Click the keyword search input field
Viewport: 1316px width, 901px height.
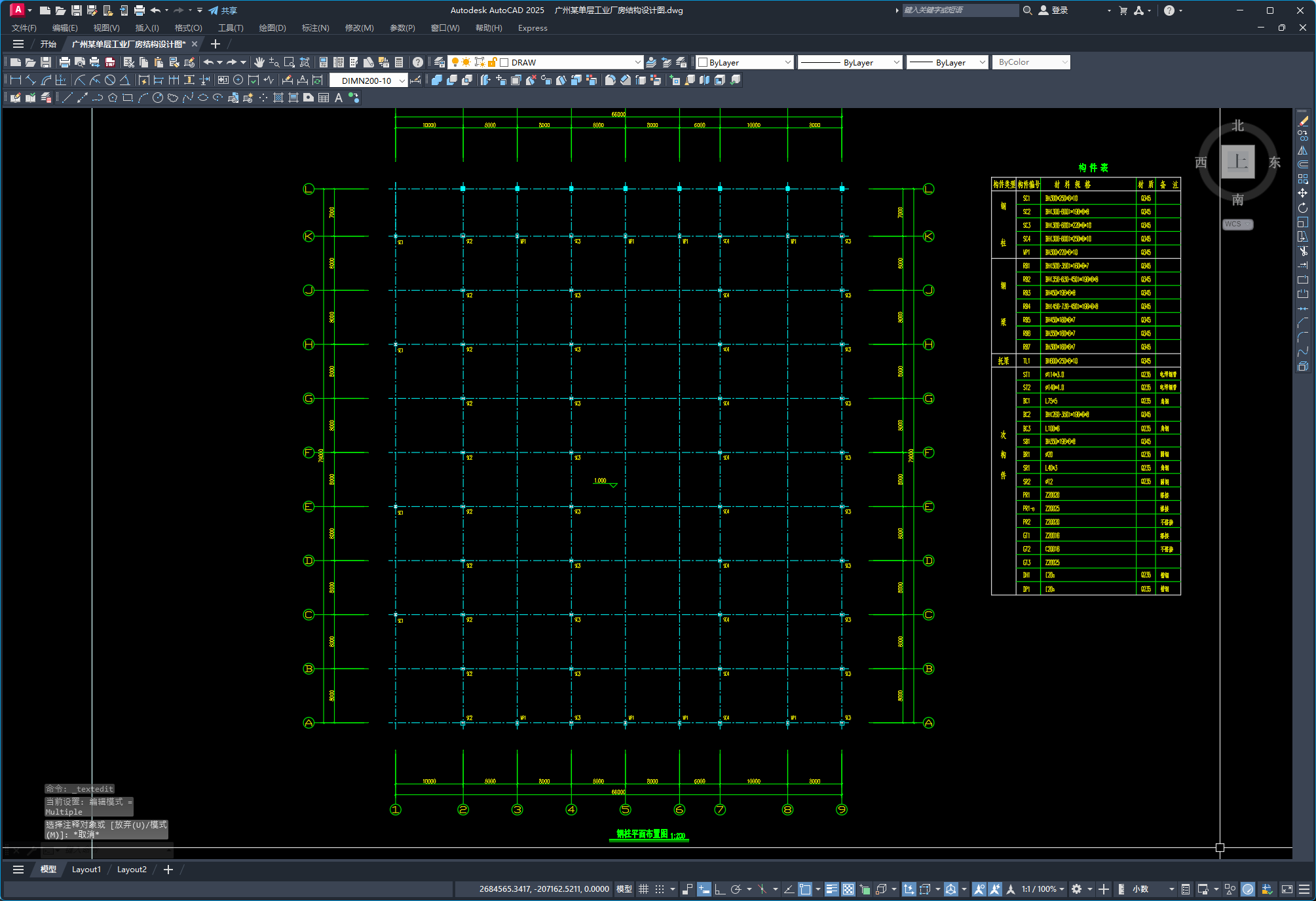coord(959,10)
